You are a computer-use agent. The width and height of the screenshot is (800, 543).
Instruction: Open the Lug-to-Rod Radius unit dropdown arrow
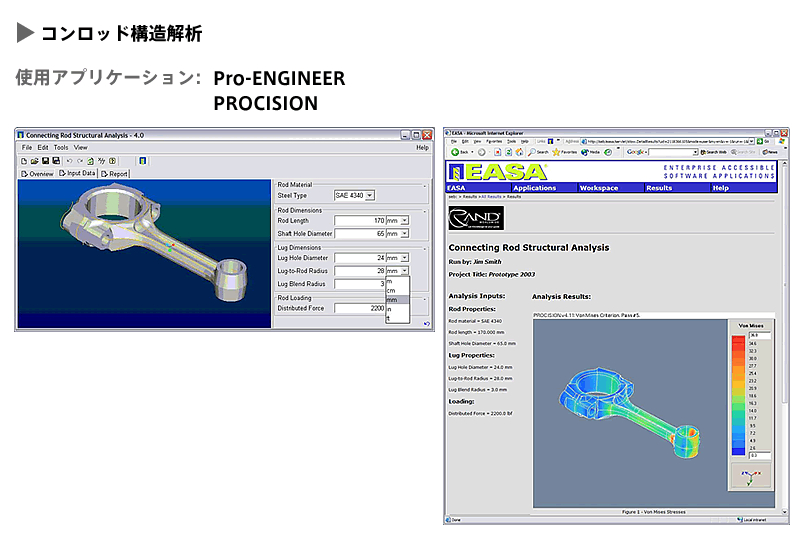coord(404,270)
